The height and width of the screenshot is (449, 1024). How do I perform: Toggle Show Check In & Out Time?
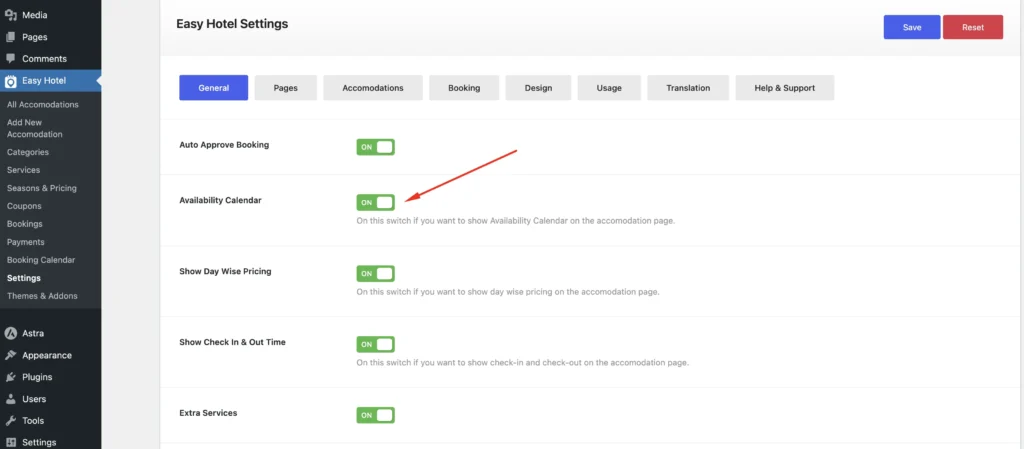click(375, 344)
